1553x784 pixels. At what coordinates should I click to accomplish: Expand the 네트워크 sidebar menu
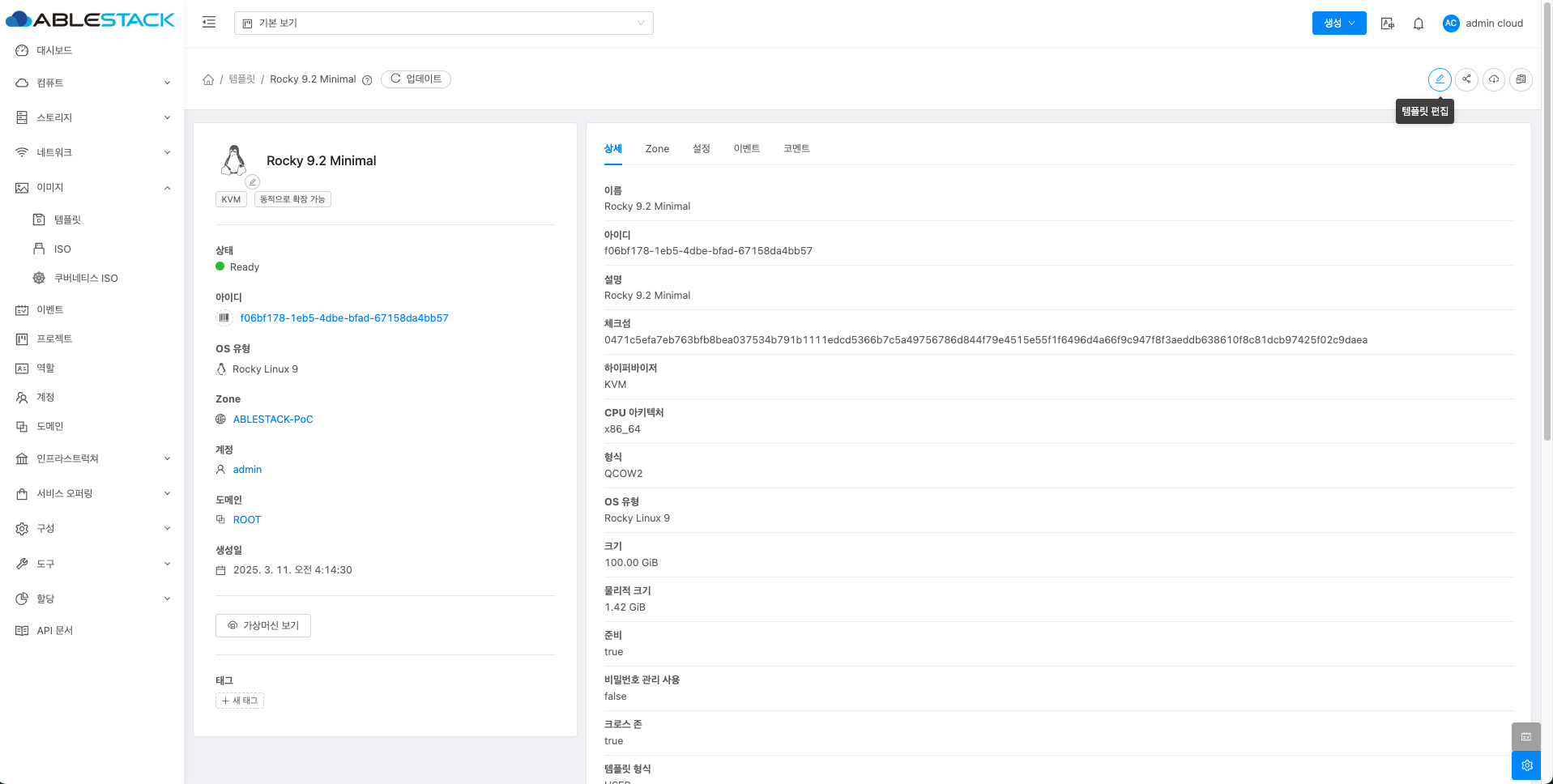[92, 152]
